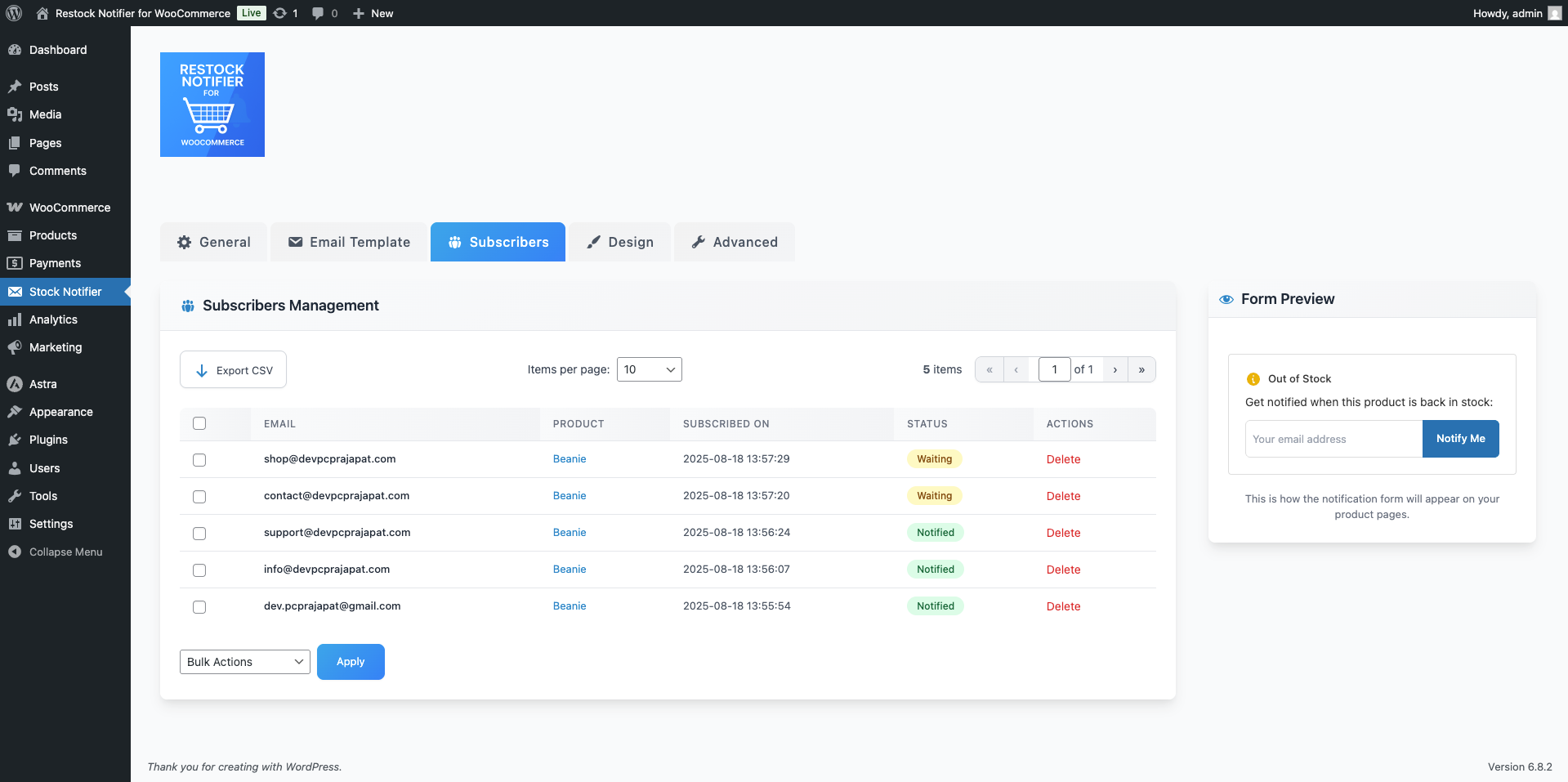Check the checkbox for shop@devpcprajapat.com
The height and width of the screenshot is (782, 1568).
[199, 459]
